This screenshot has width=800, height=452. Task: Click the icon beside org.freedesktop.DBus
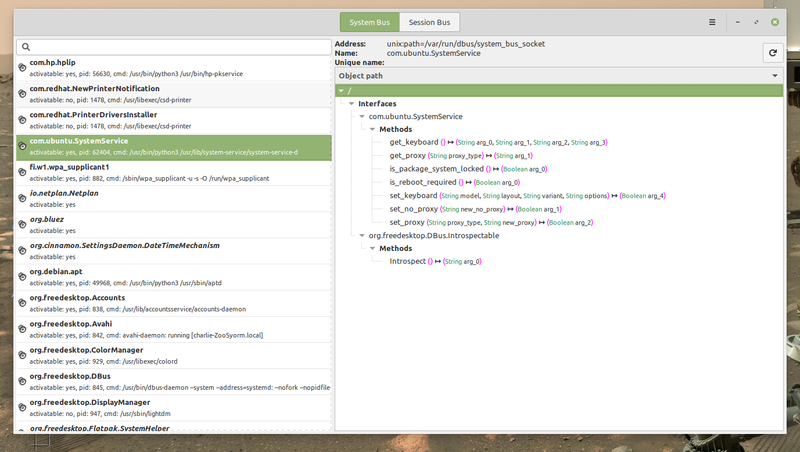pyautogui.click(x=22, y=382)
